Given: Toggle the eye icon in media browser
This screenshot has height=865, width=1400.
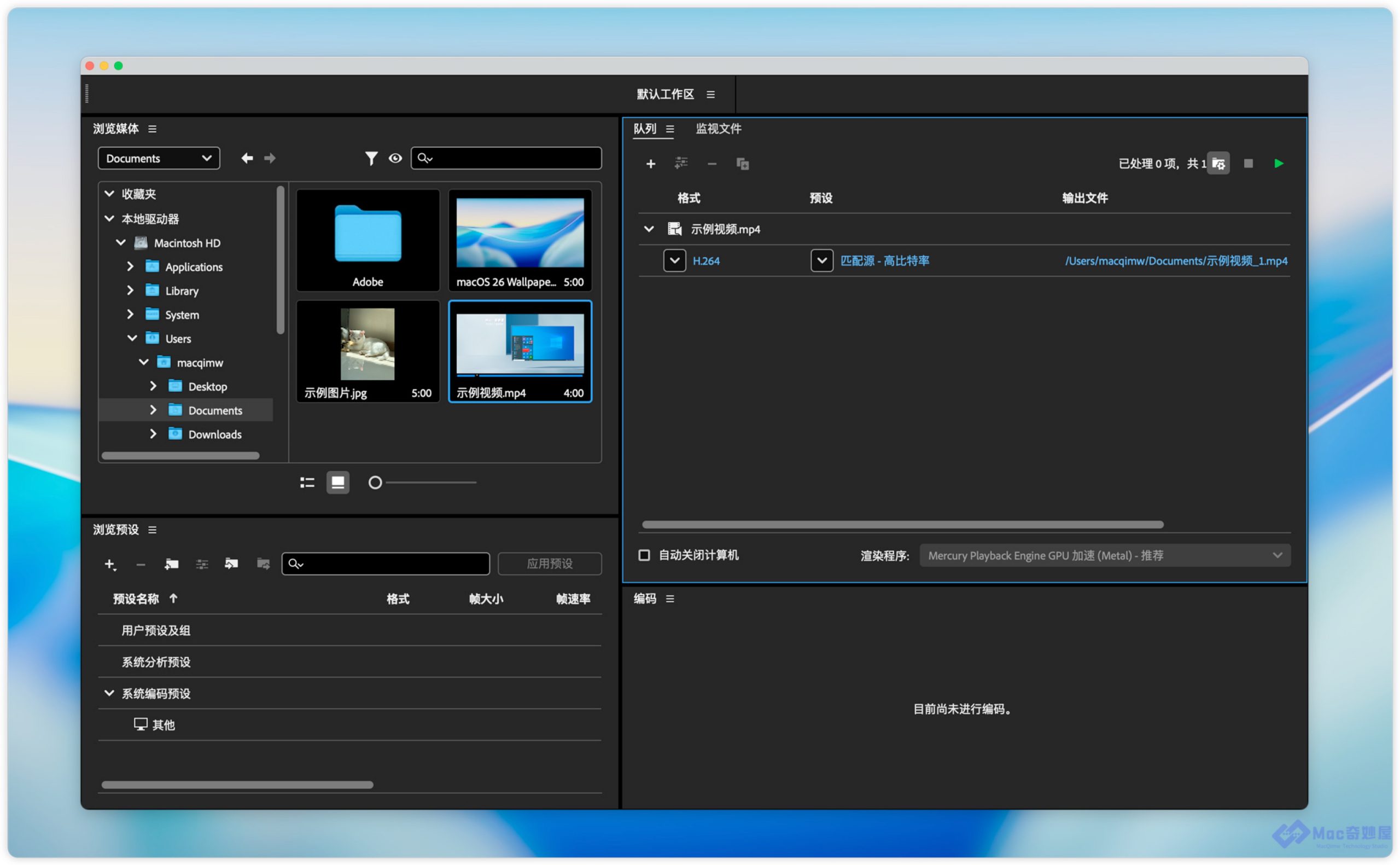Looking at the screenshot, I should (395, 159).
